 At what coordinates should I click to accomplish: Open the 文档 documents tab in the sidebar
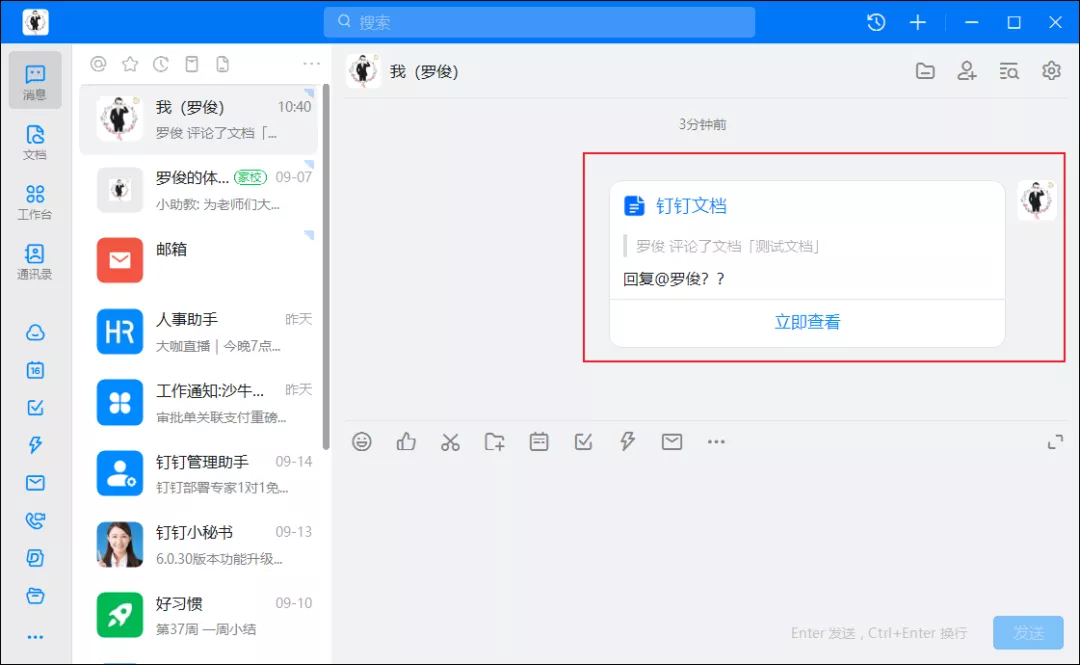[x=34, y=142]
